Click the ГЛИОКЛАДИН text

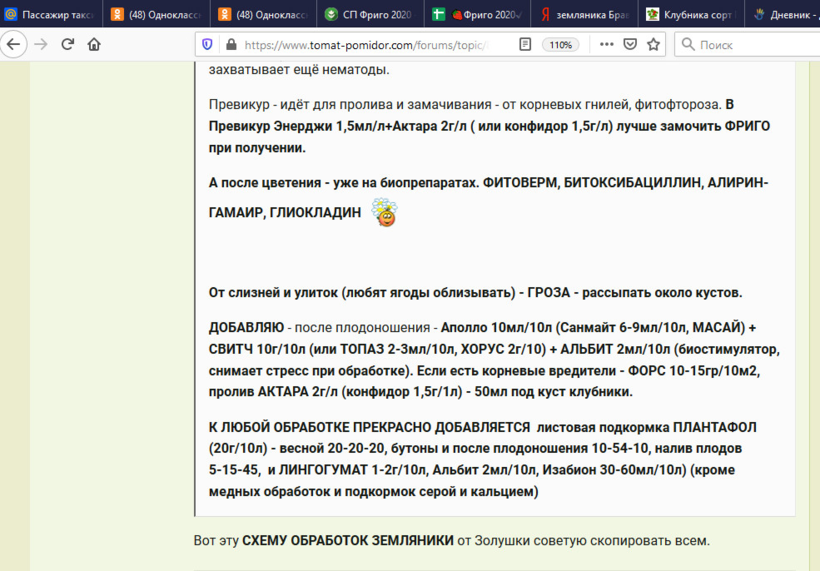(315, 212)
